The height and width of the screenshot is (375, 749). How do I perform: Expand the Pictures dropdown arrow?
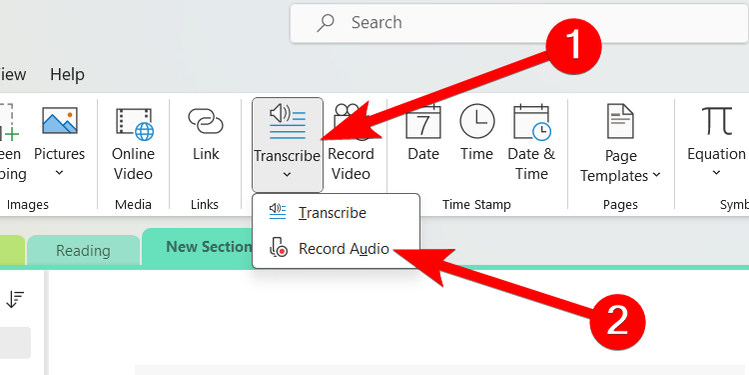[60, 173]
